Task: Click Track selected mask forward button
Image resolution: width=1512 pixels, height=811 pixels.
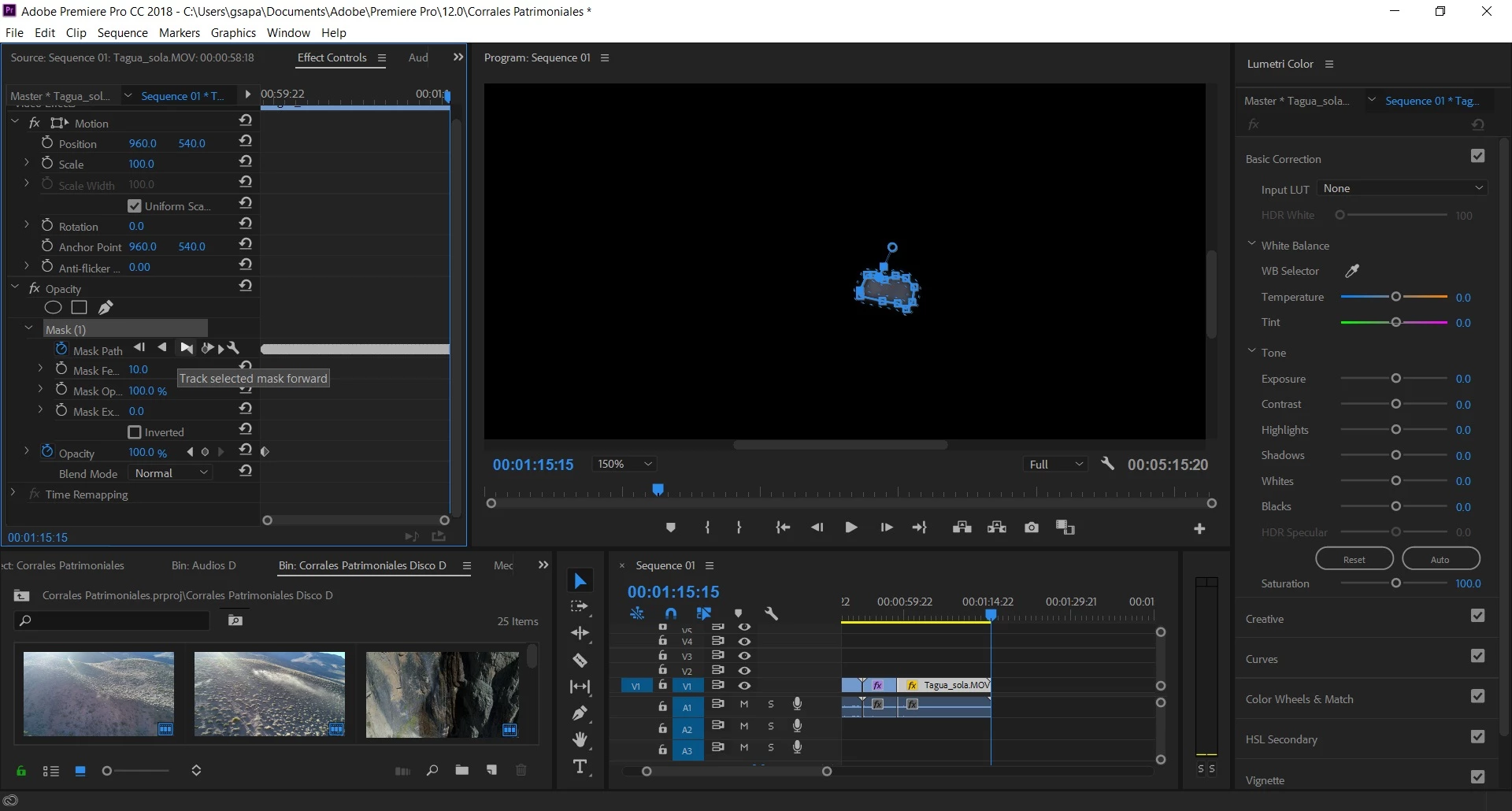Action: (186, 348)
